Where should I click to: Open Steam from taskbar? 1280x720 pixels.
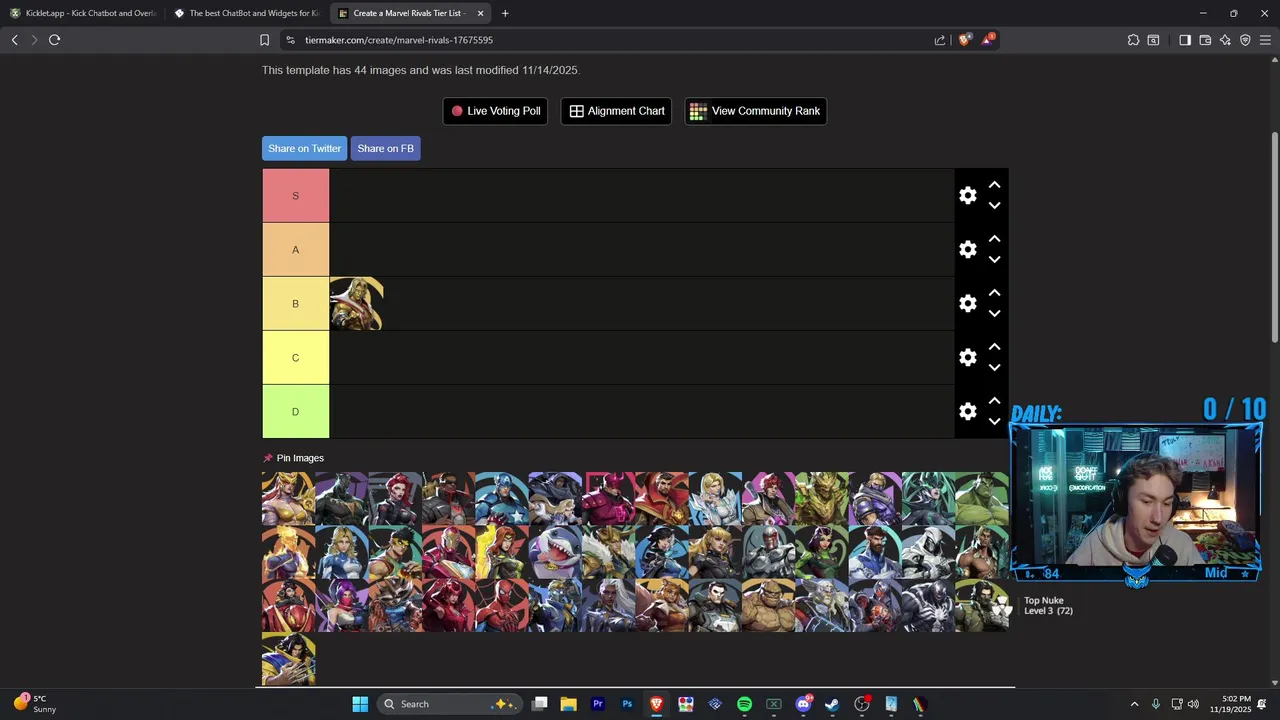(832, 704)
